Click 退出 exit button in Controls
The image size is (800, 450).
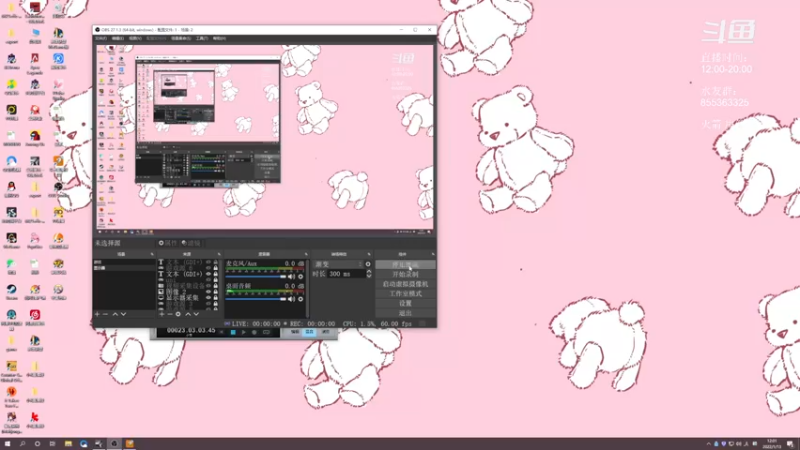(405, 313)
